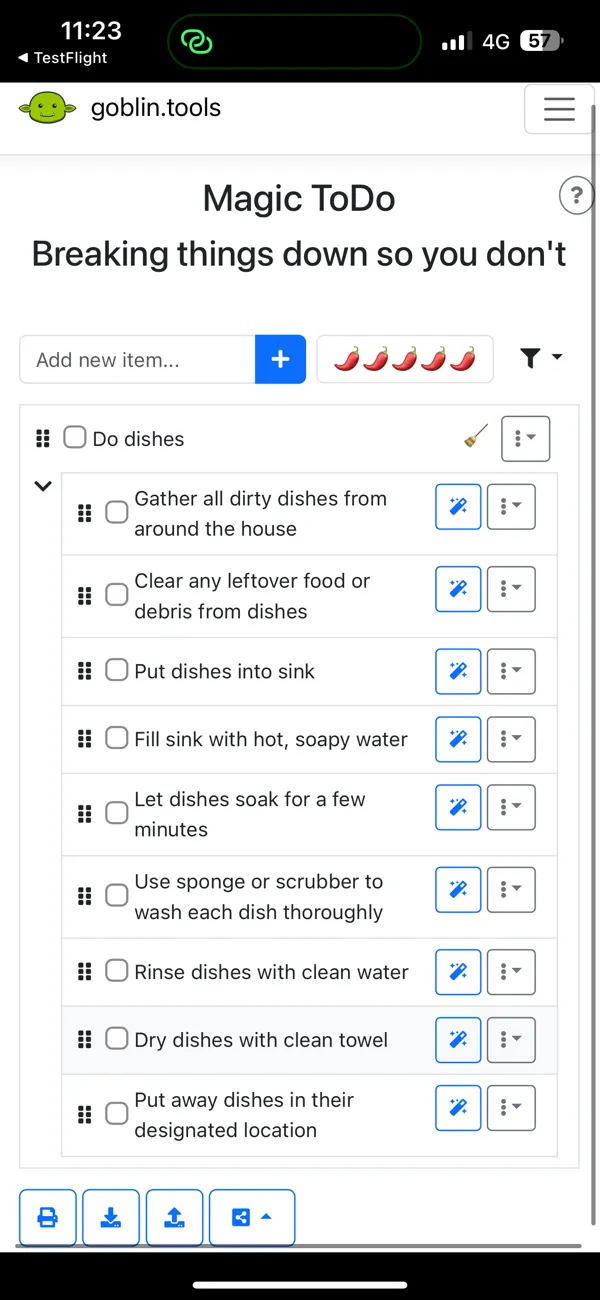Click the help question mark button
Viewport: 600px width, 1300px height.
coord(576,195)
